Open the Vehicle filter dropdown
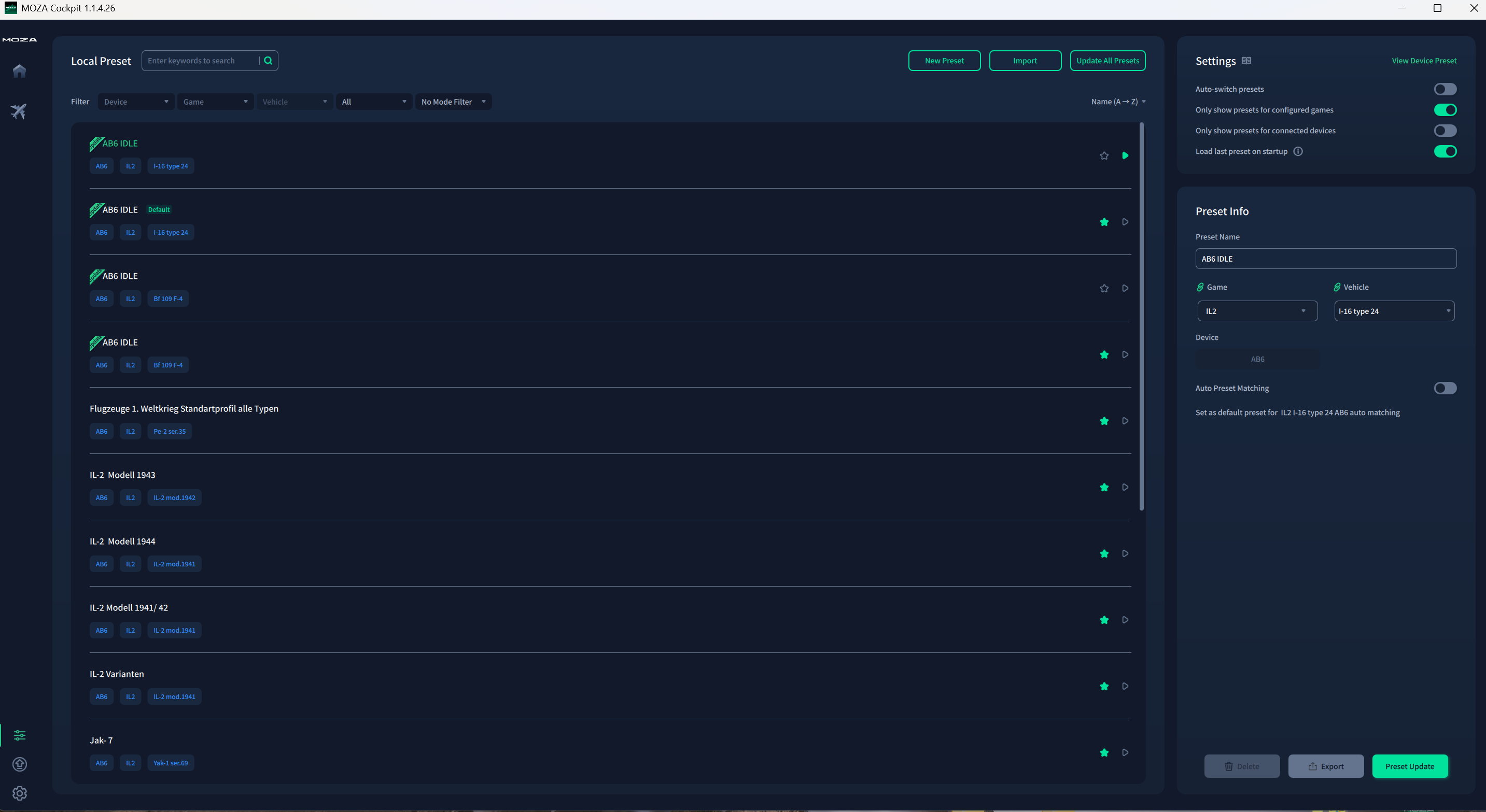The height and width of the screenshot is (812, 1486). pos(295,102)
